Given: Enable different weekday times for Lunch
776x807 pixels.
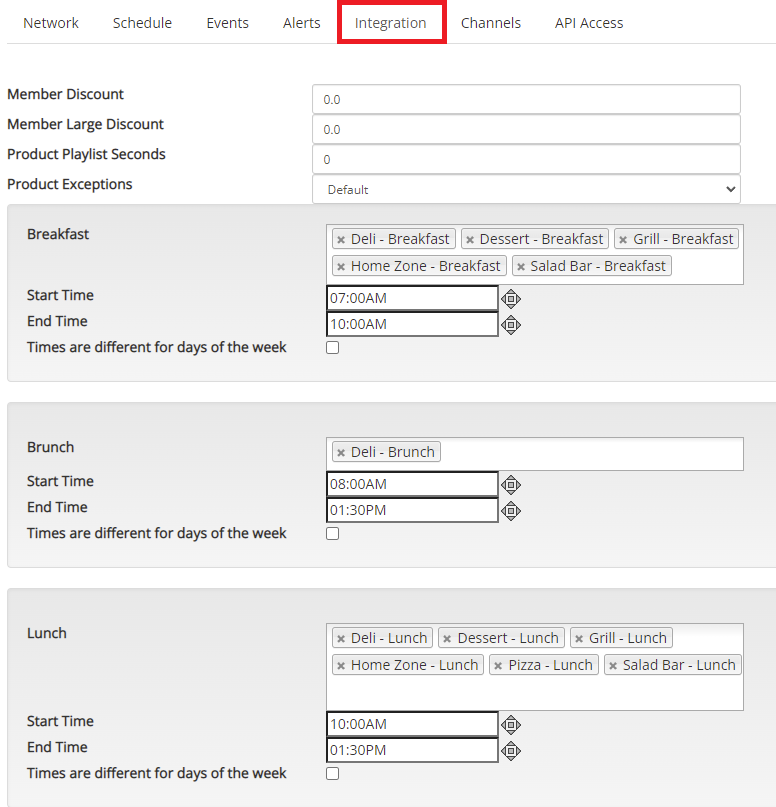Looking at the screenshot, I should click(332, 773).
